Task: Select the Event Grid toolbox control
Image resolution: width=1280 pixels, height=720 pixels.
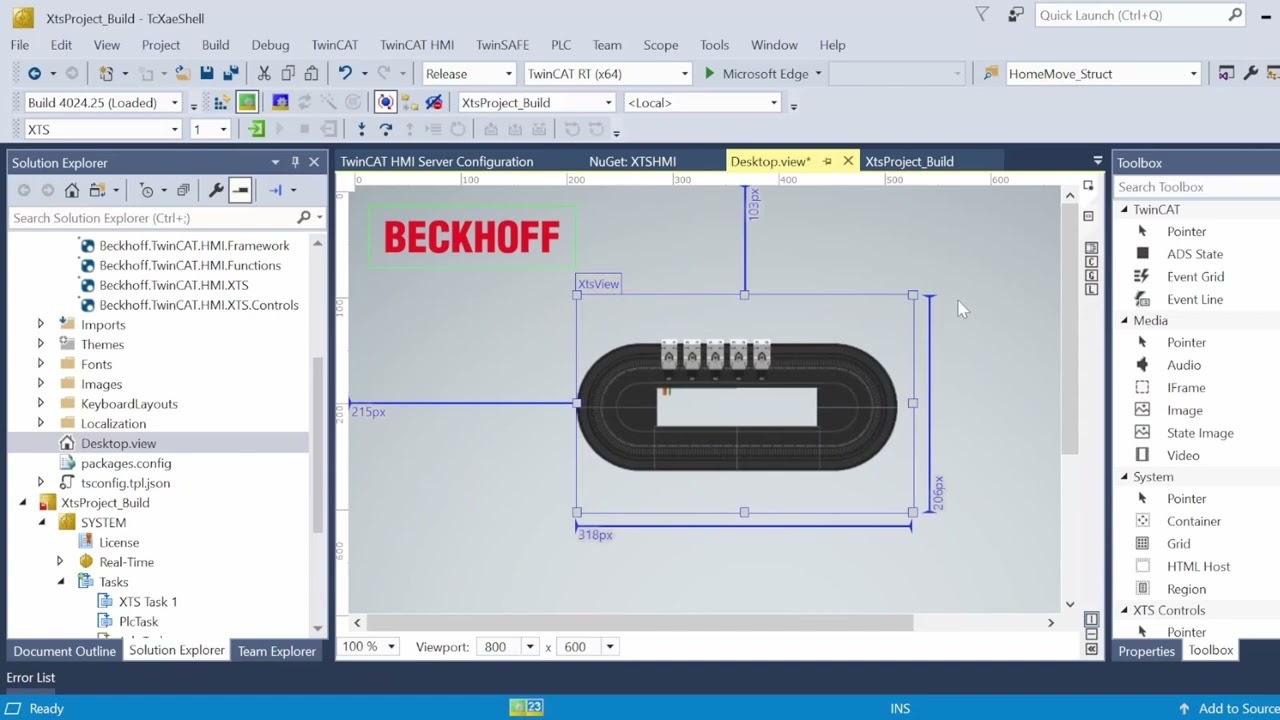Action: [x=1195, y=277]
